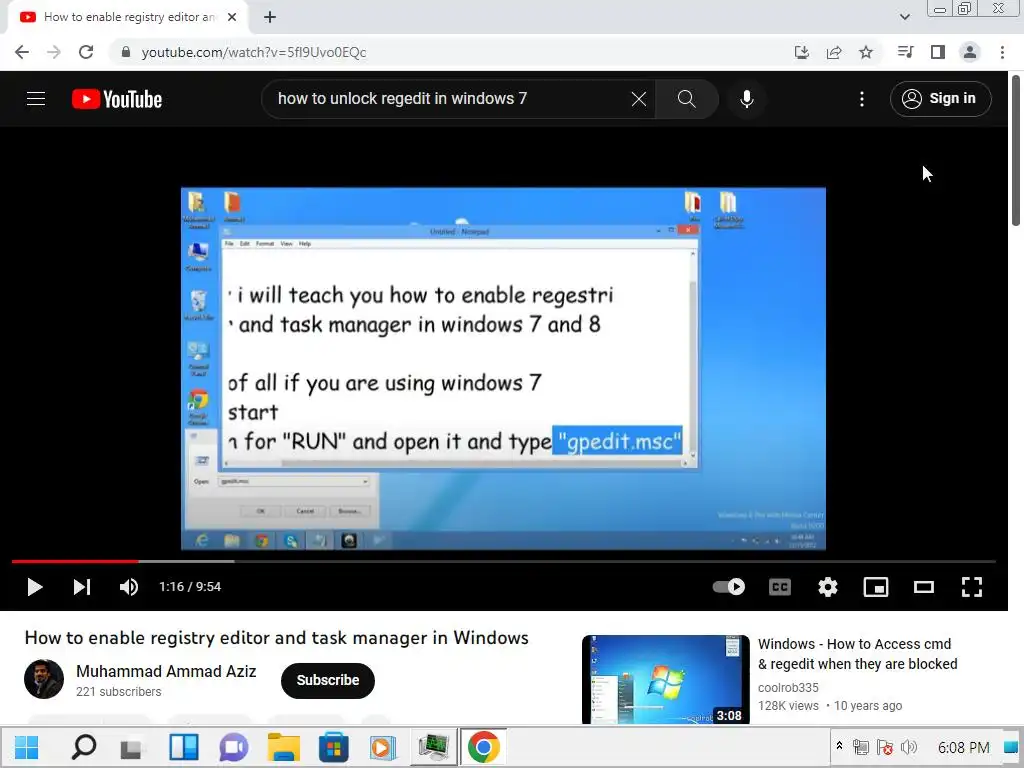Open Widgets from the taskbar

184,747
